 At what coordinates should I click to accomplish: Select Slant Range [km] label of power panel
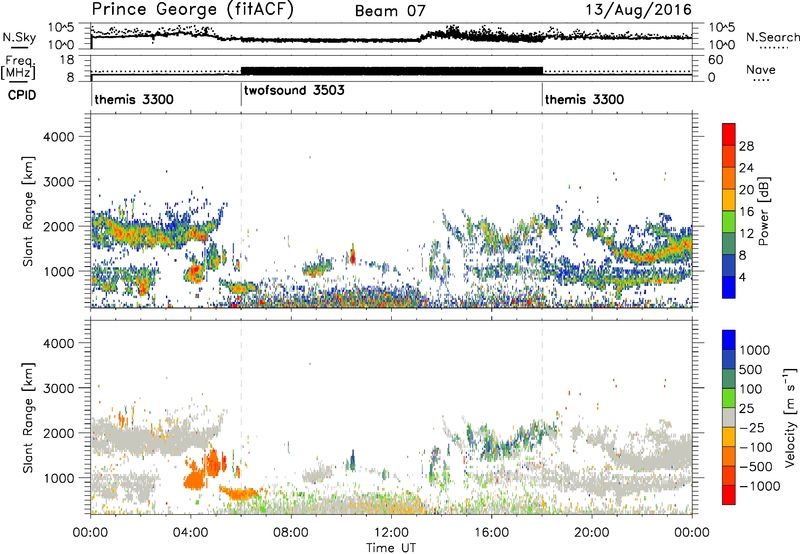click(28, 211)
